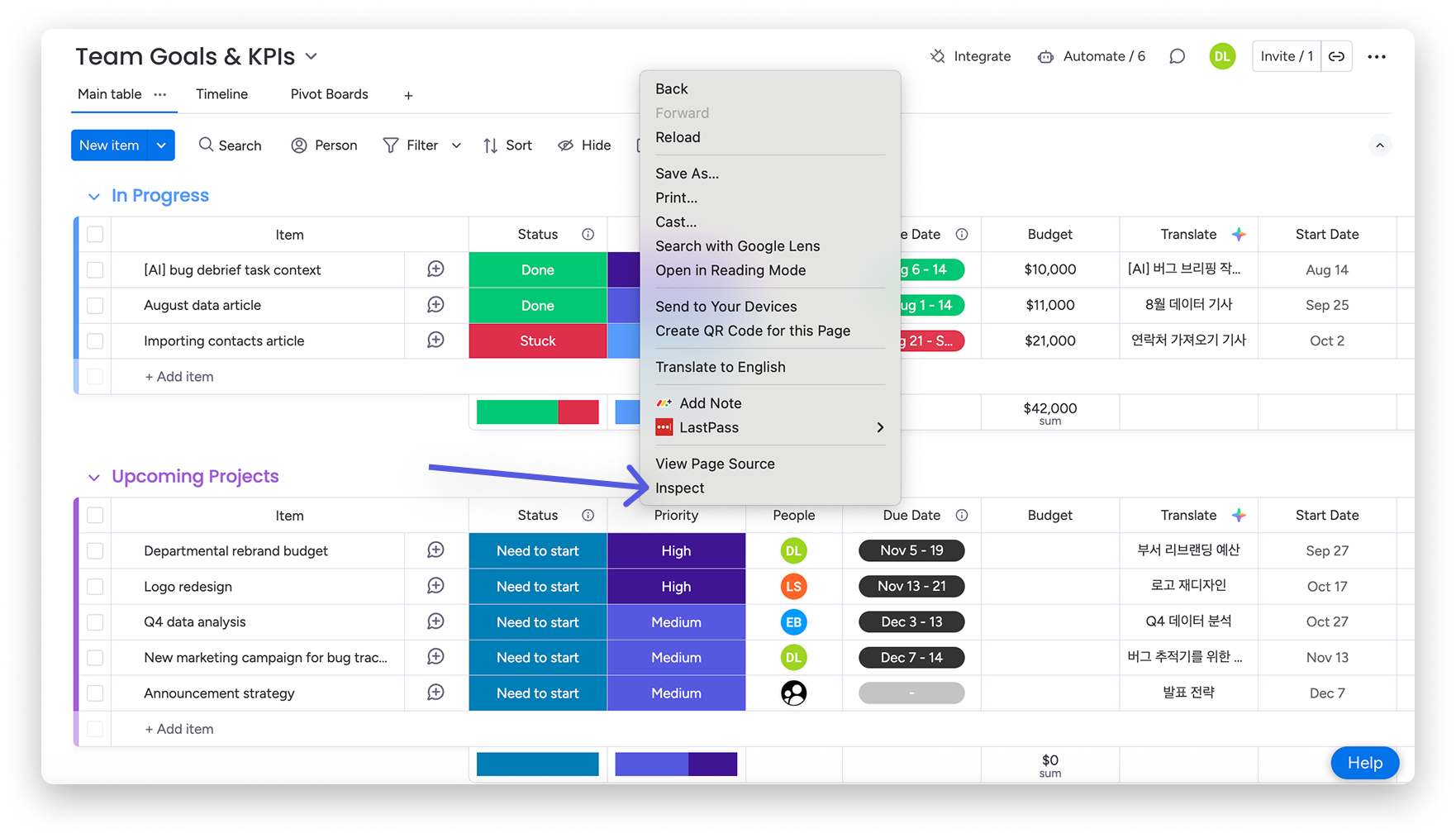Select the checkbox next to Q4 data analysis
This screenshot has width=1456, height=838.
pyautogui.click(x=94, y=621)
